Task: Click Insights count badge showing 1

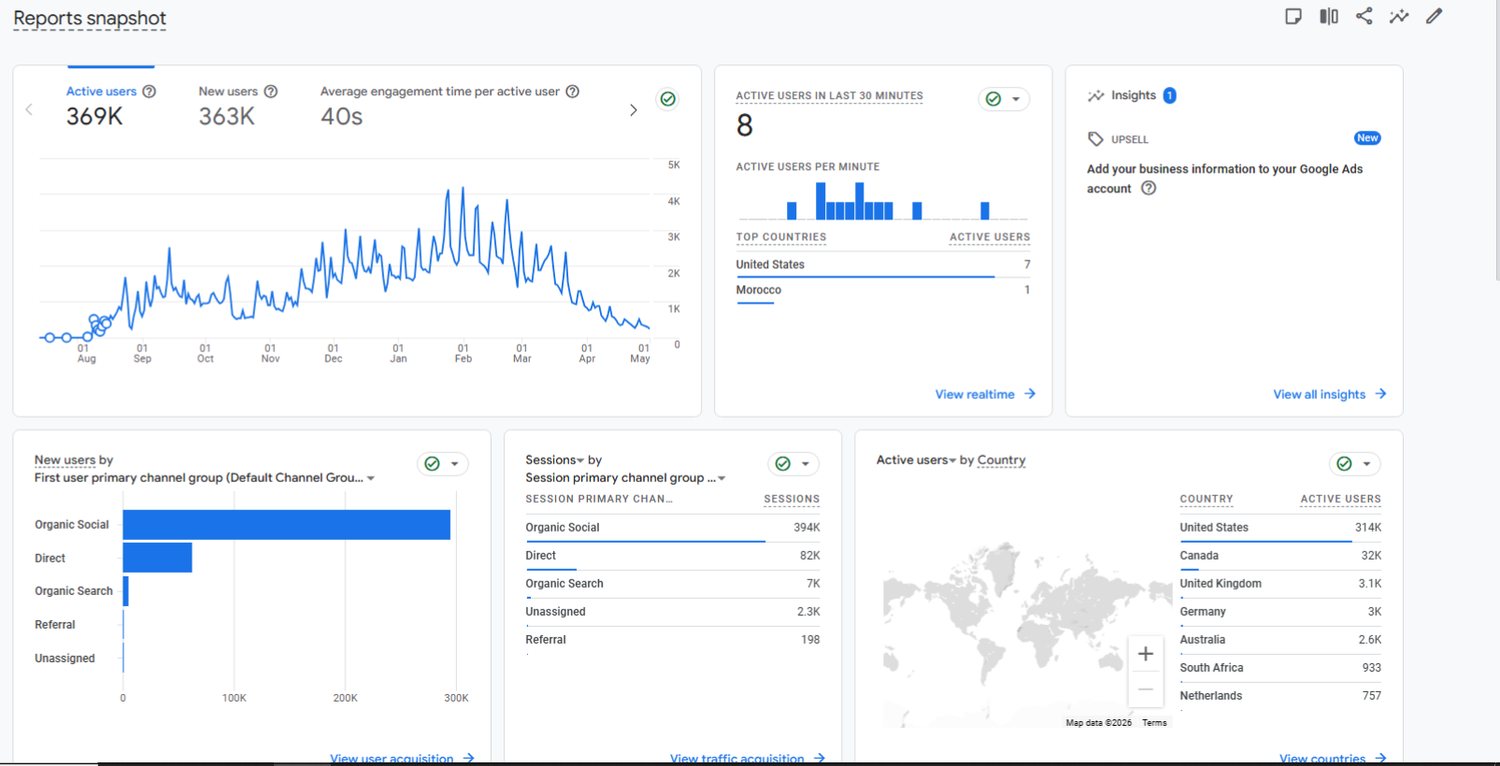Action: (x=1169, y=95)
